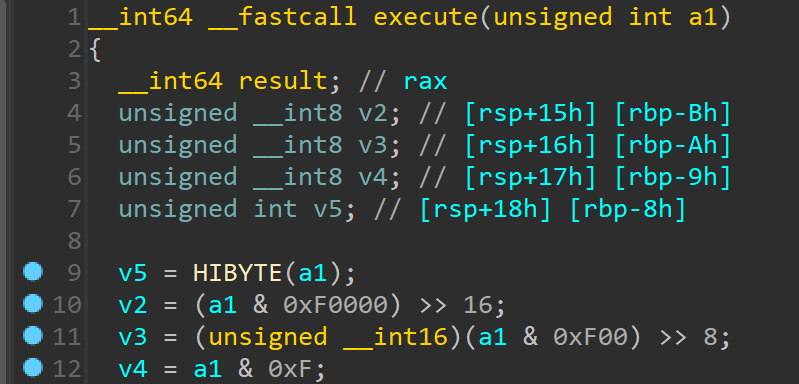Click variable v4 in its declaration
Image resolution: width=799 pixels, height=384 pixels.
click(x=374, y=177)
